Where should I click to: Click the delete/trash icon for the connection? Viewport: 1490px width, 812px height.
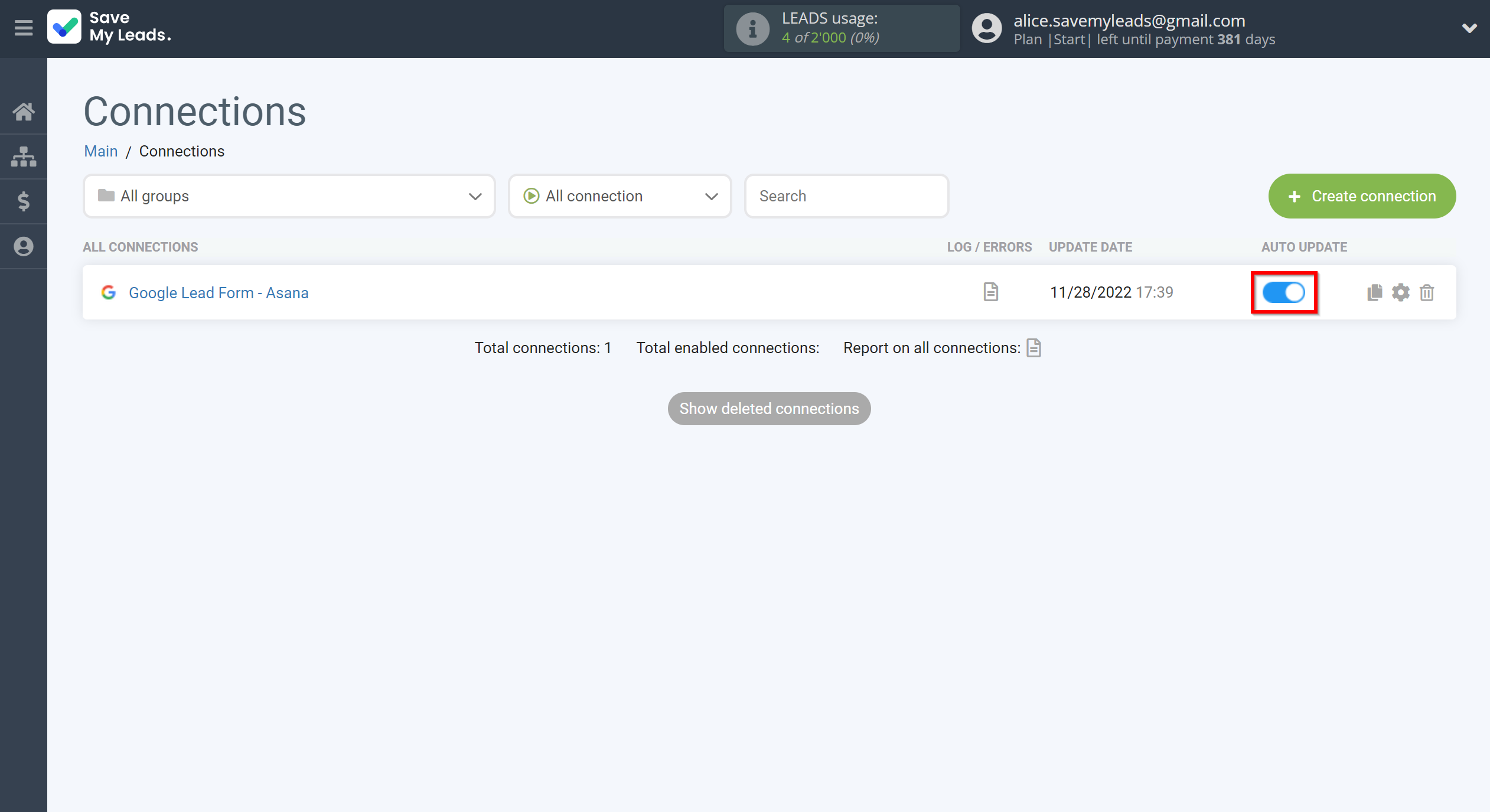pyautogui.click(x=1427, y=292)
